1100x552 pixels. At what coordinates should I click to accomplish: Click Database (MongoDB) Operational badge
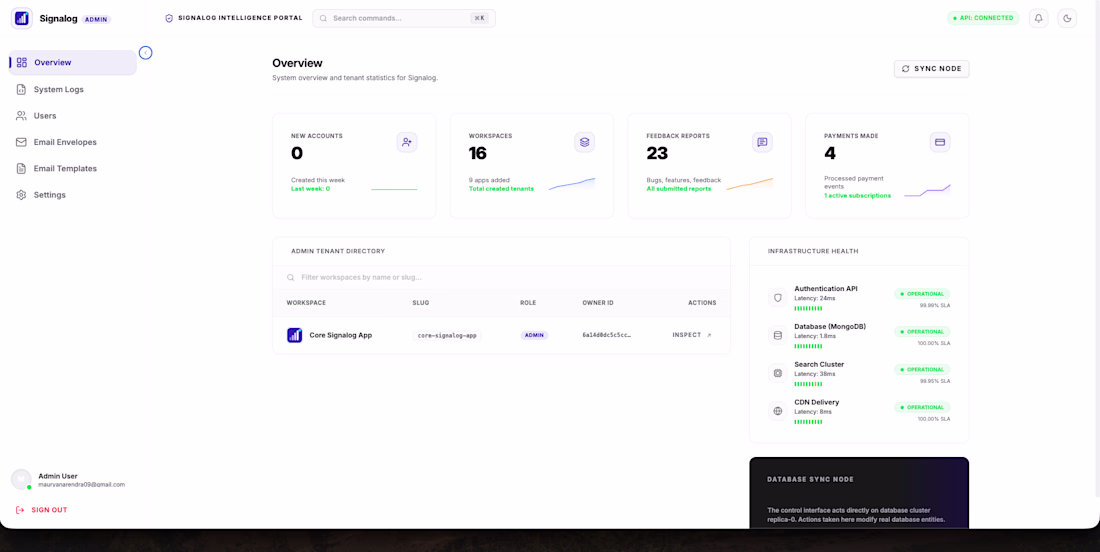click(x=922, y=332)
